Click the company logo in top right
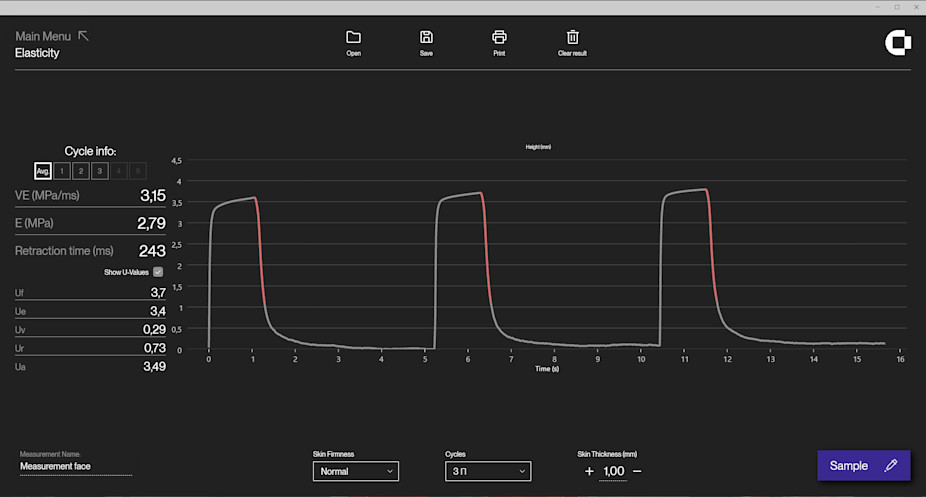The image size is (926, 497). pyautogui.click(x=897, y=42)
